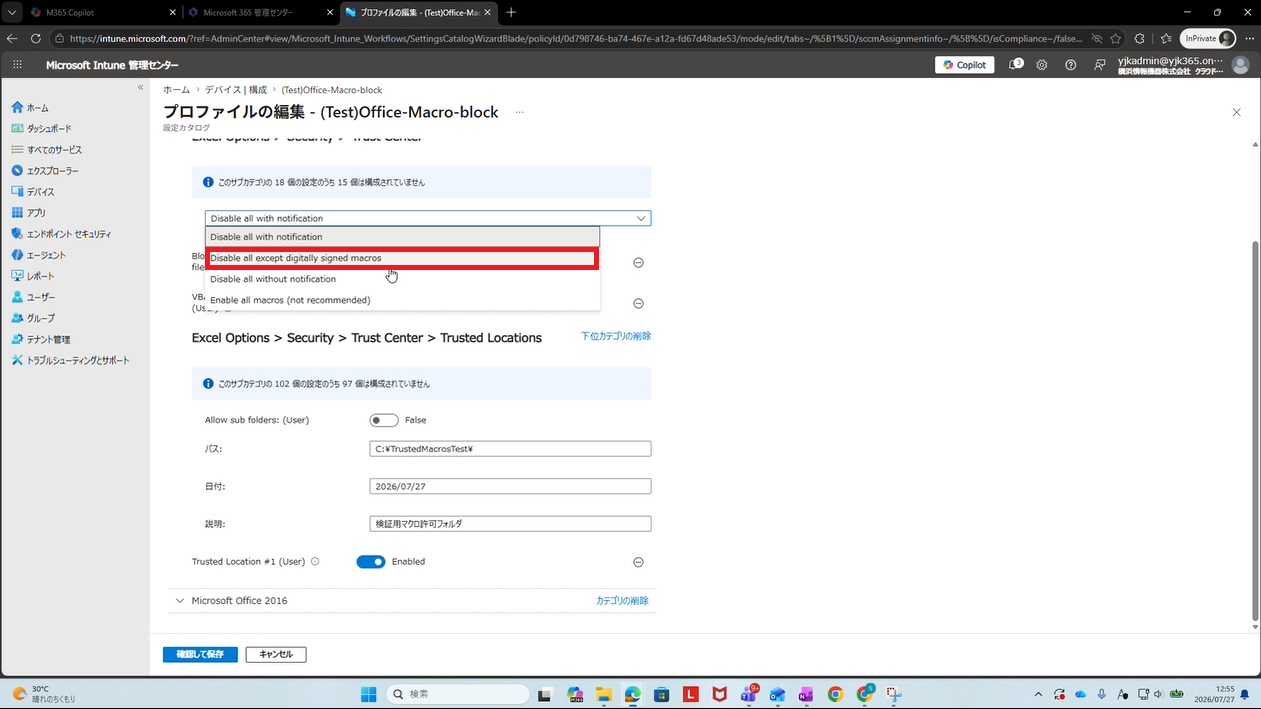Open グループ in the sidebar

tap(33, 318)
